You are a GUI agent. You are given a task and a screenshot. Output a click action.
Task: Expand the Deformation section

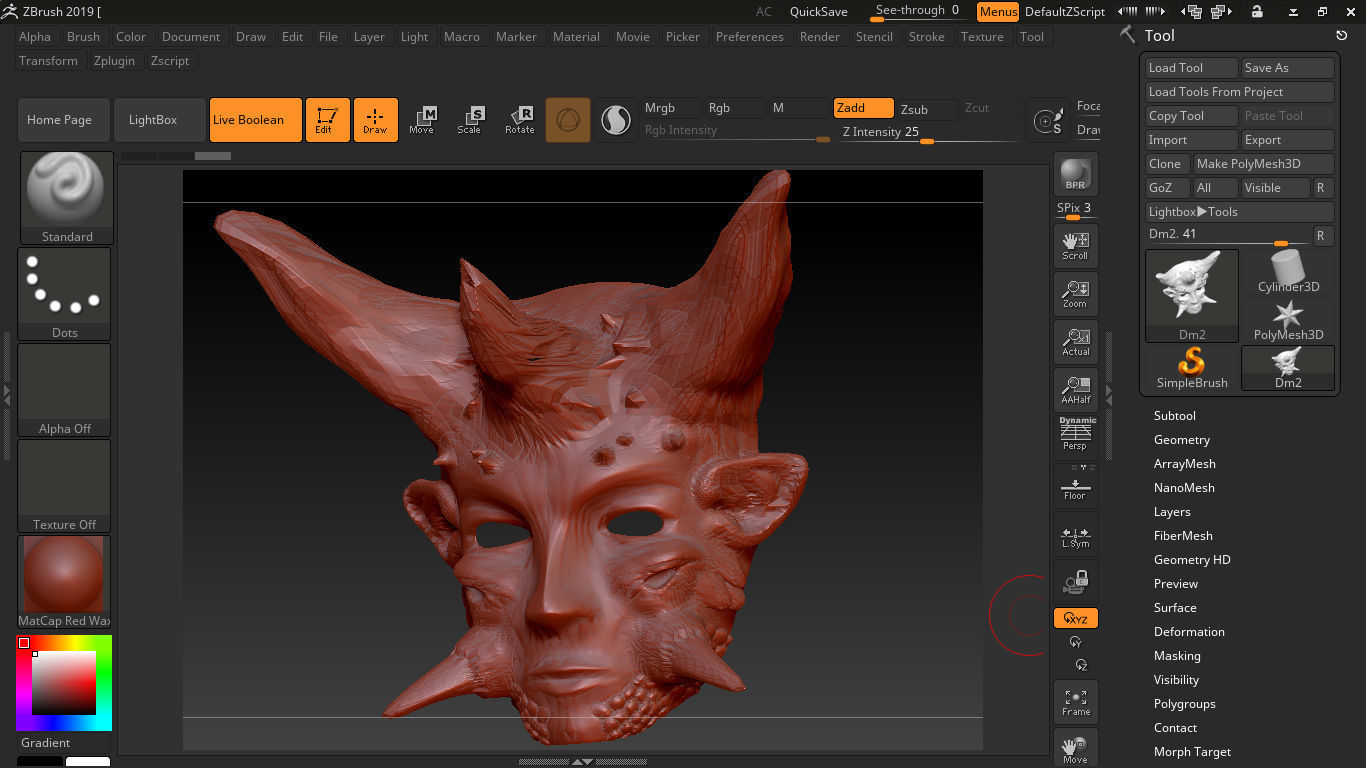(x=1189, y=632)
